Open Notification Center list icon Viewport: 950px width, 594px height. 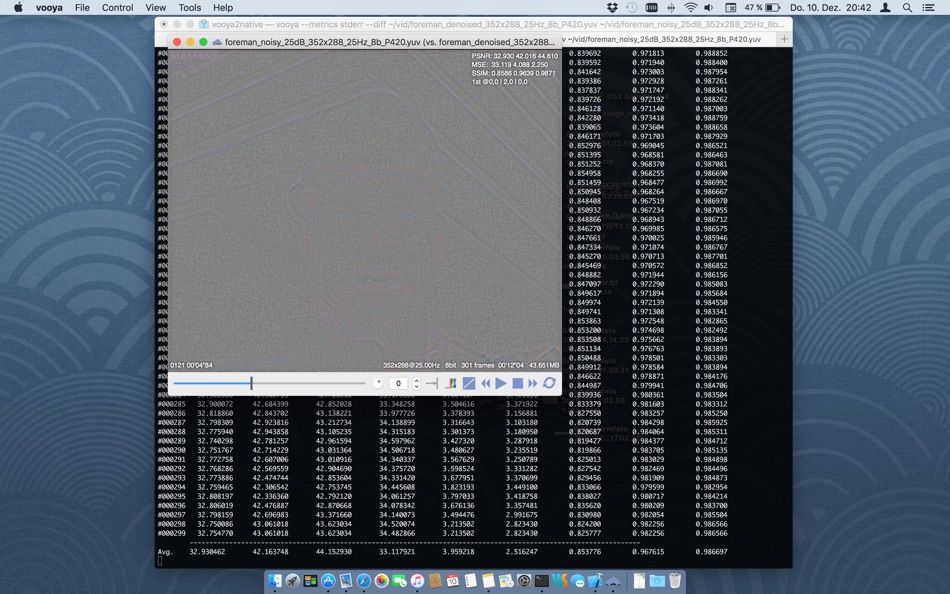point(928,7)
